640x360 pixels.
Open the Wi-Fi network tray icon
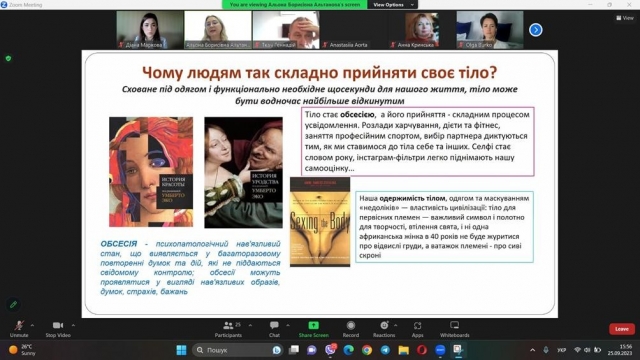577,350
